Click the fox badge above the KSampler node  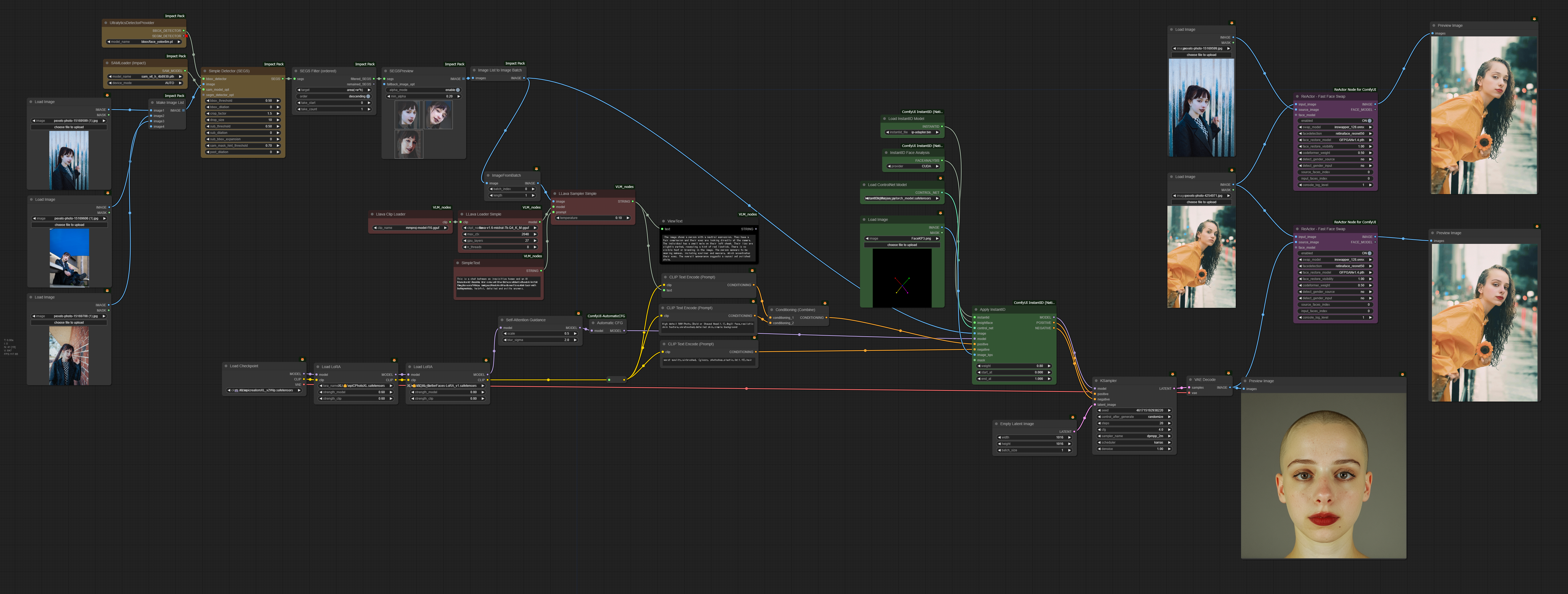point(1172,374)
